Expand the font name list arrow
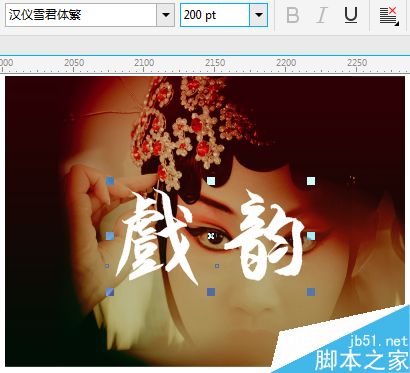 point(166,15)
